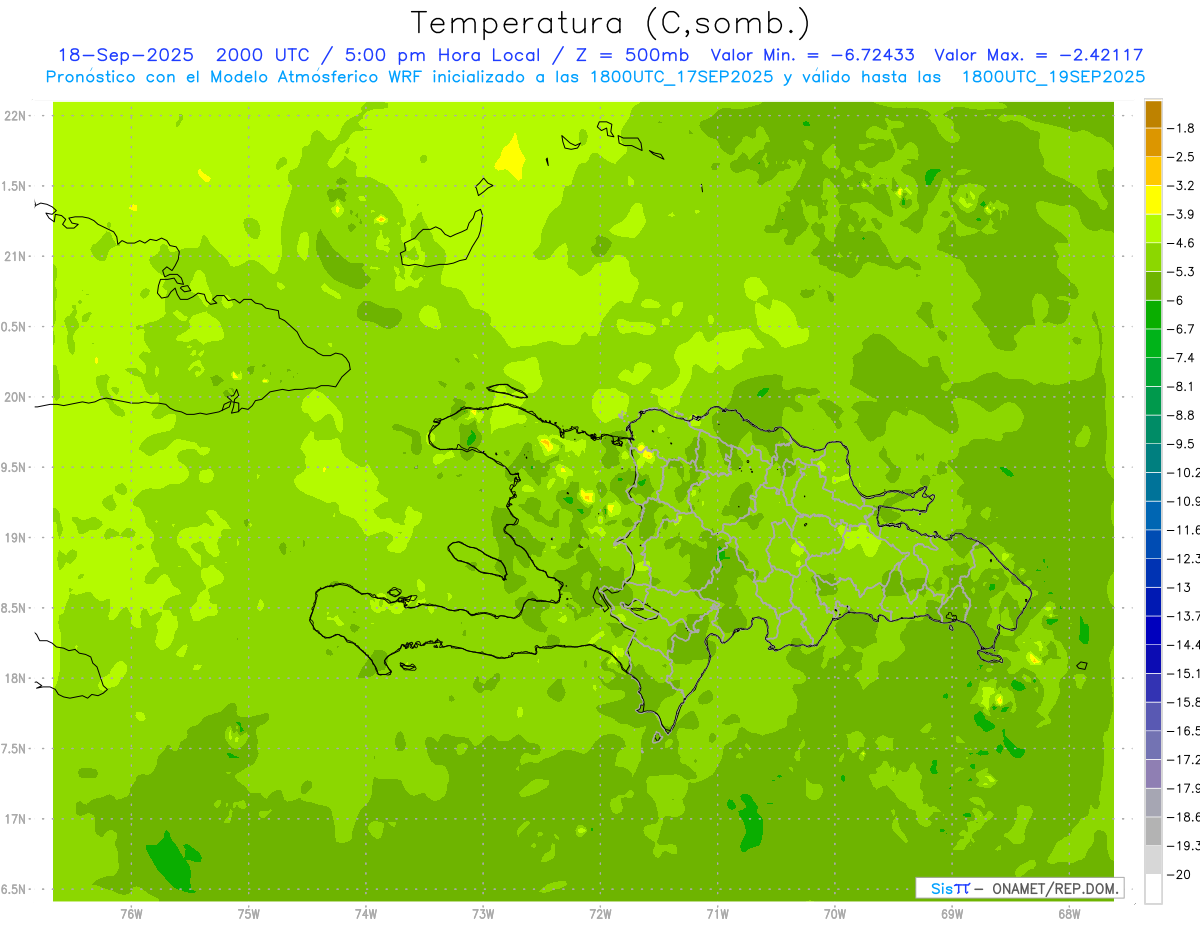1200x927 pixels.
Task: Click the "22N" latitude label
Action: pyautogui.click(x=15, y=116)
